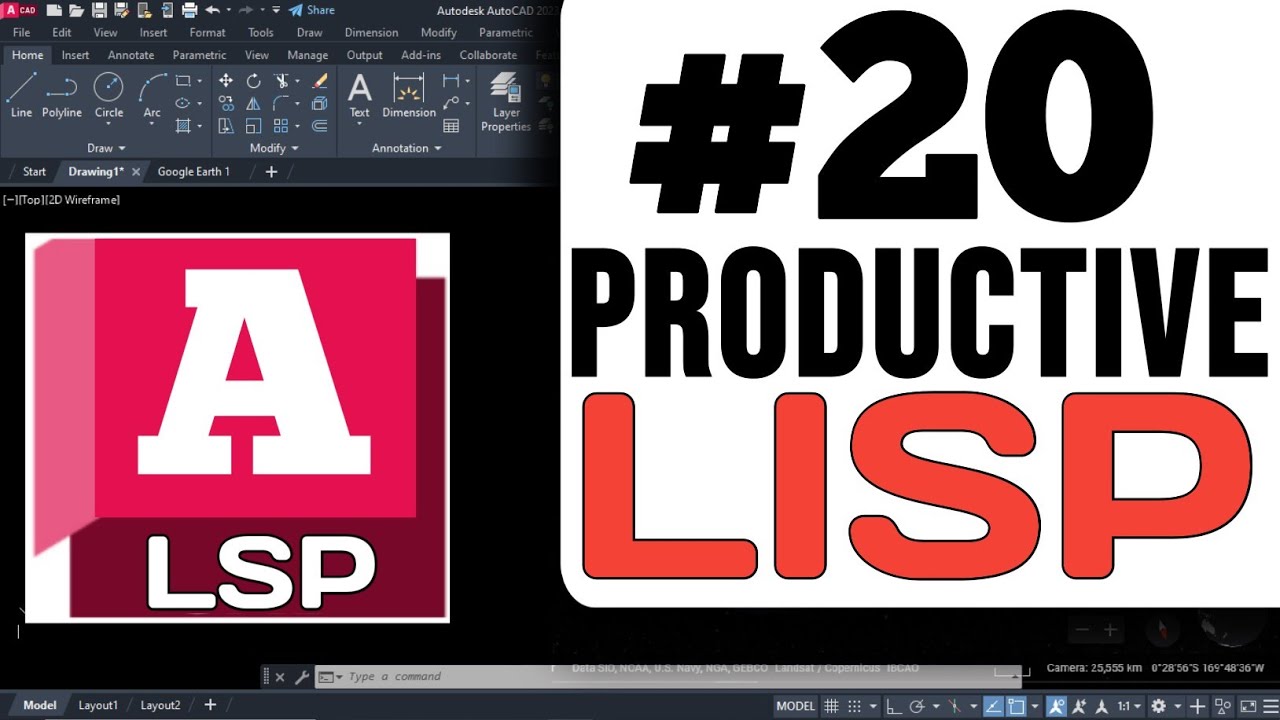Select the Arc tool
The width and height of the screenshot is (1280, 720).
tap(152, 96)
